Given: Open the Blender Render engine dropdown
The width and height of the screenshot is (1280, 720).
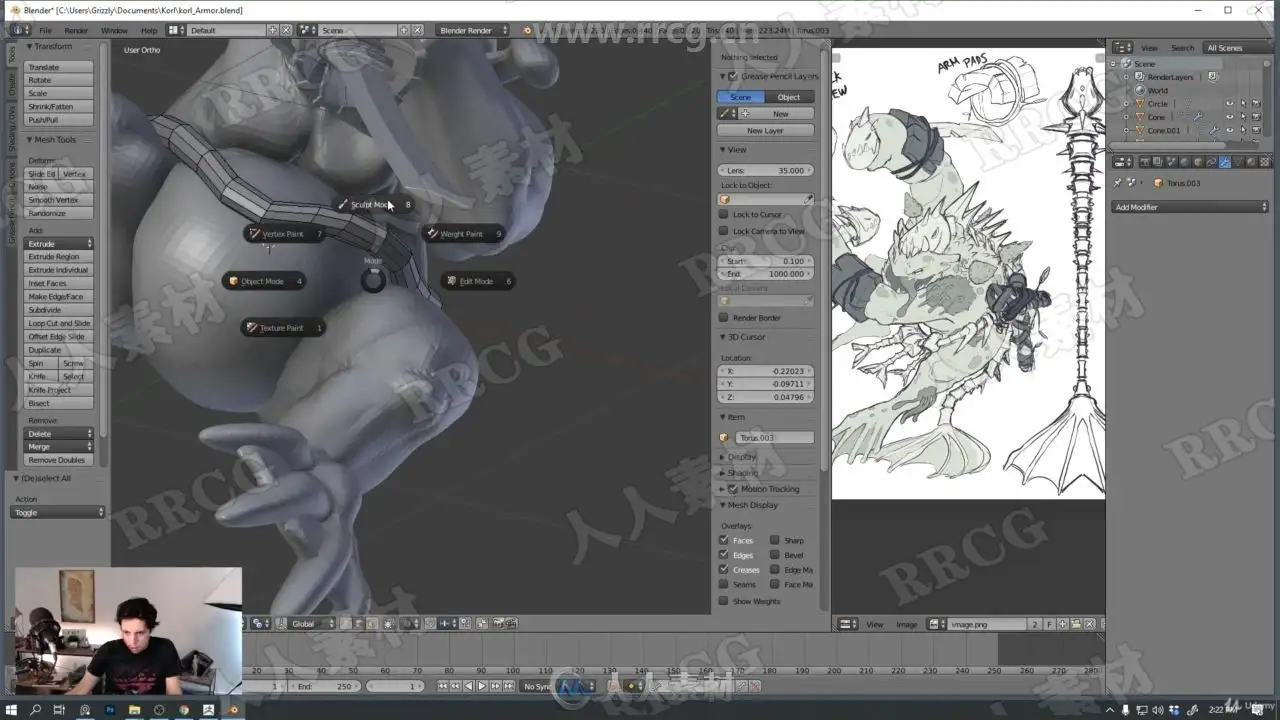Looking at the screenshot, I should tap(473, 31).
